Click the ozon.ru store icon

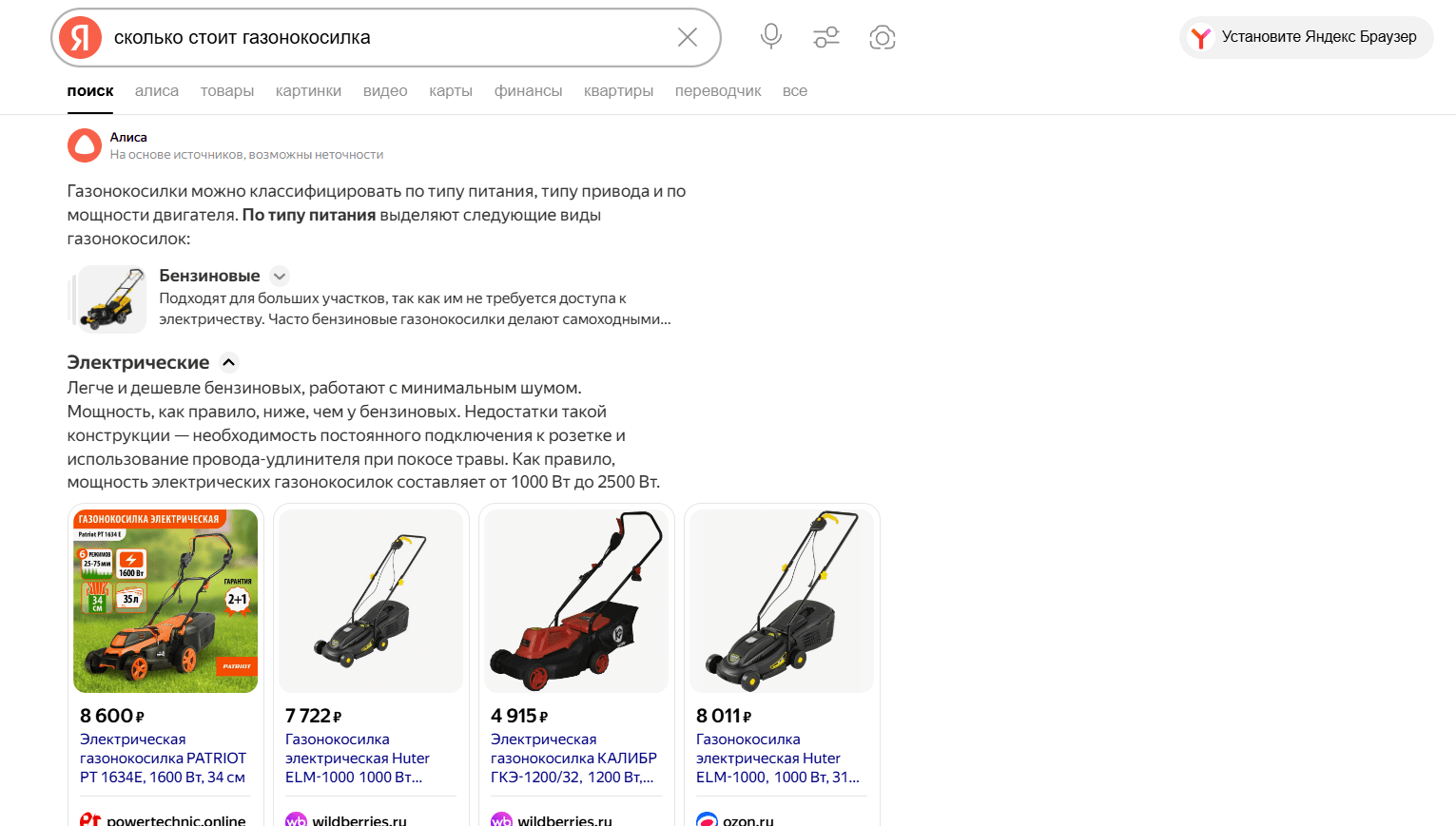coord(707,820)
